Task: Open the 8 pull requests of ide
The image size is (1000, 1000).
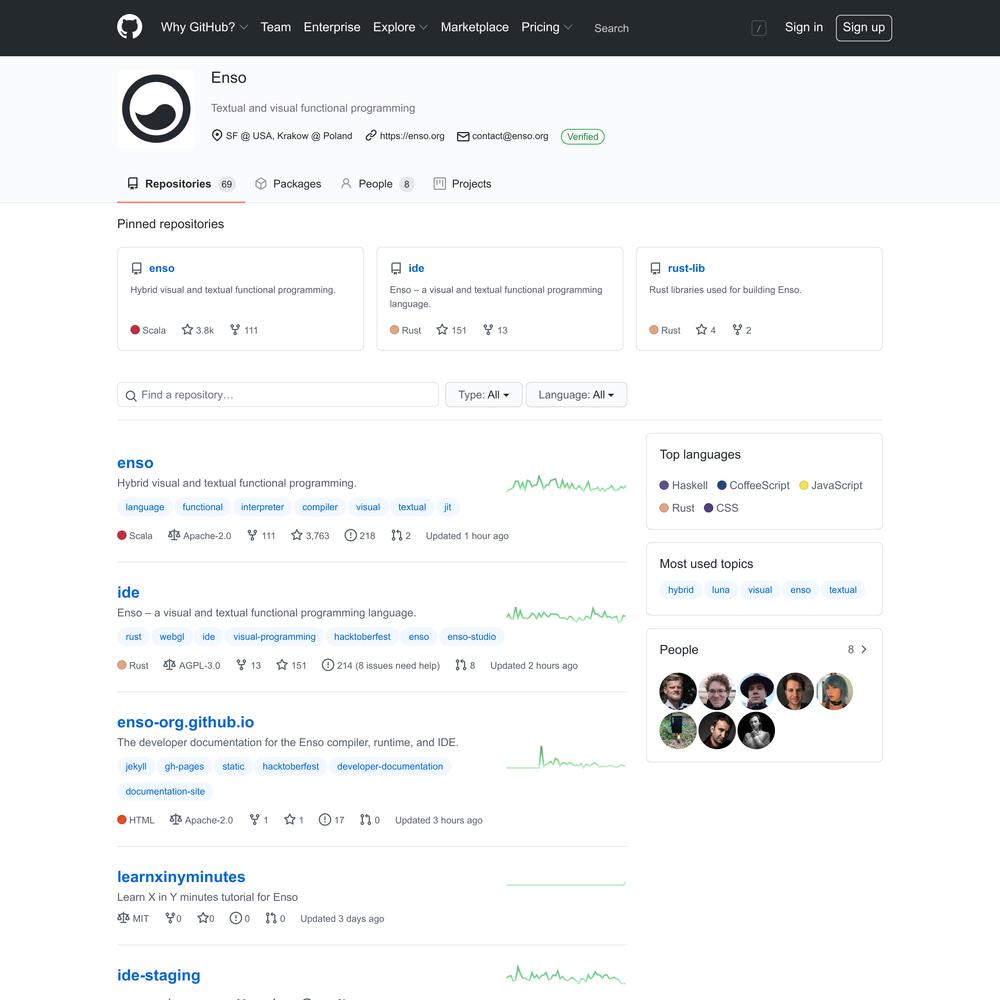Action: [x=466, y=665]
